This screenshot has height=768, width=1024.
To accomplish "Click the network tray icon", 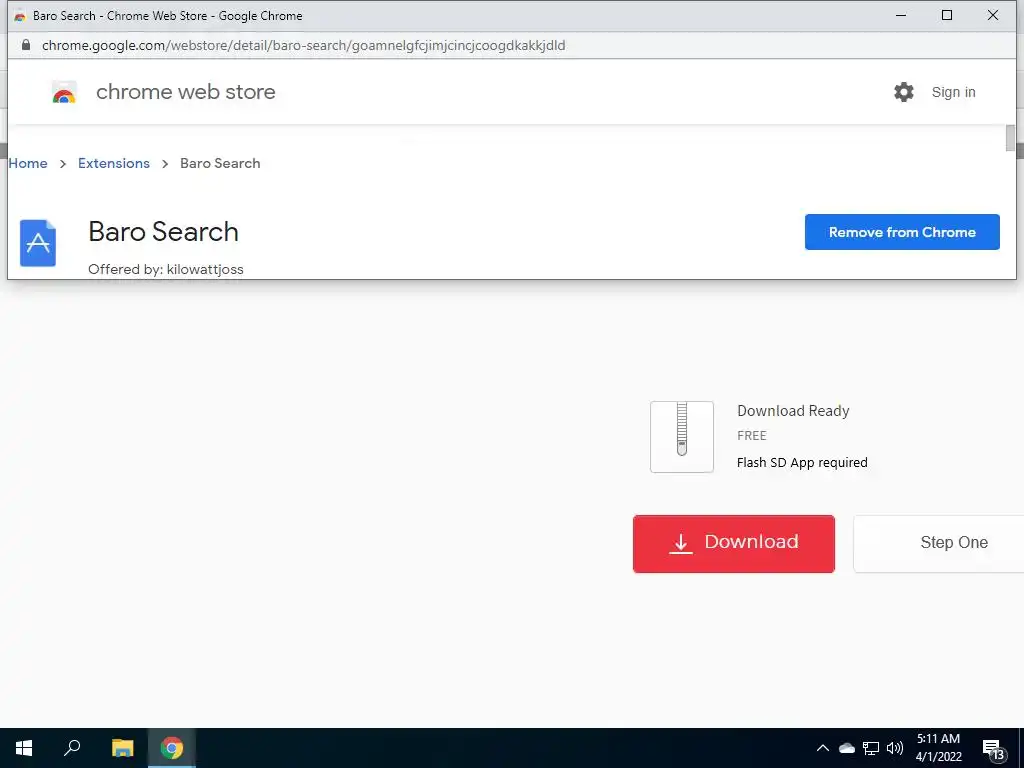I will (x=871, y=748).
